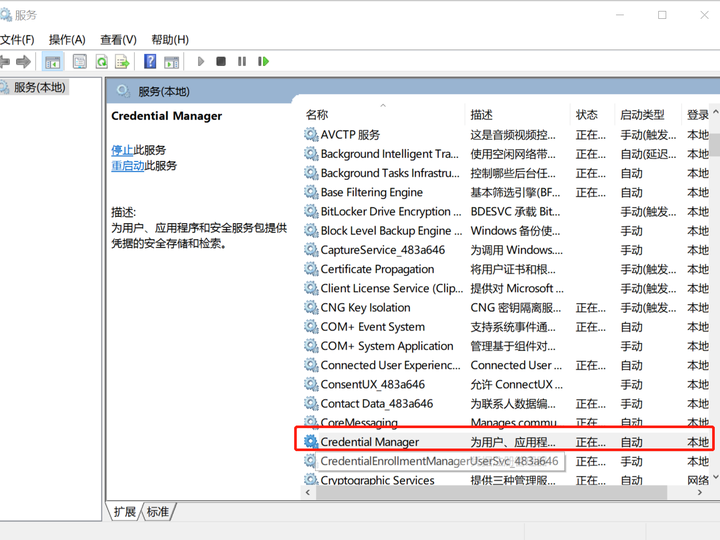Click the forward arrow toolbar icon
Screen dimensions: 720x540
pyautogui.click(x=23, y=62)
